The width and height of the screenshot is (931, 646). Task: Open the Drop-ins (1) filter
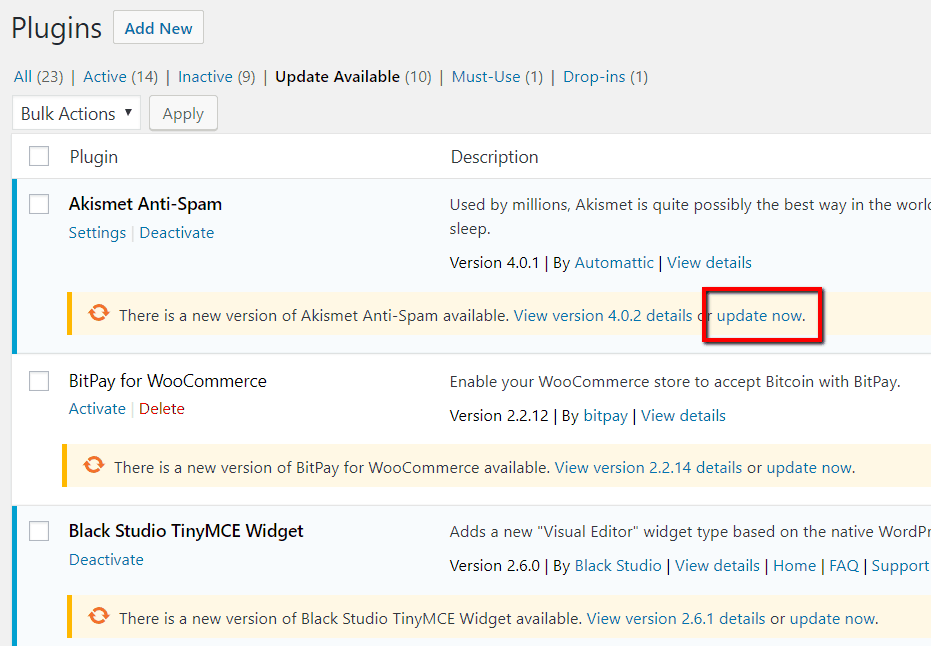[605, 77]
